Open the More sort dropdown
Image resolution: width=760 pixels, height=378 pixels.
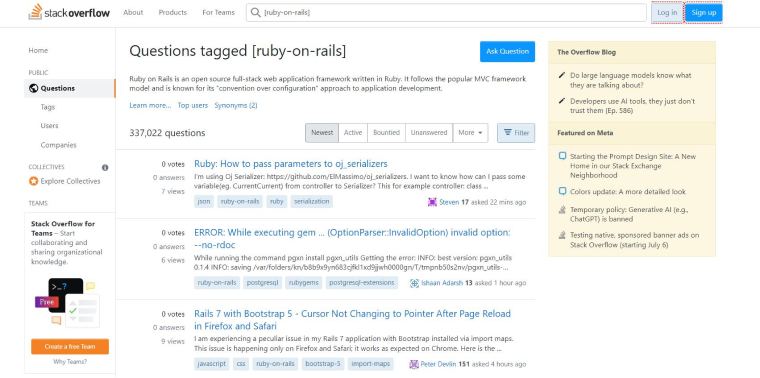[x=470, y=133]
